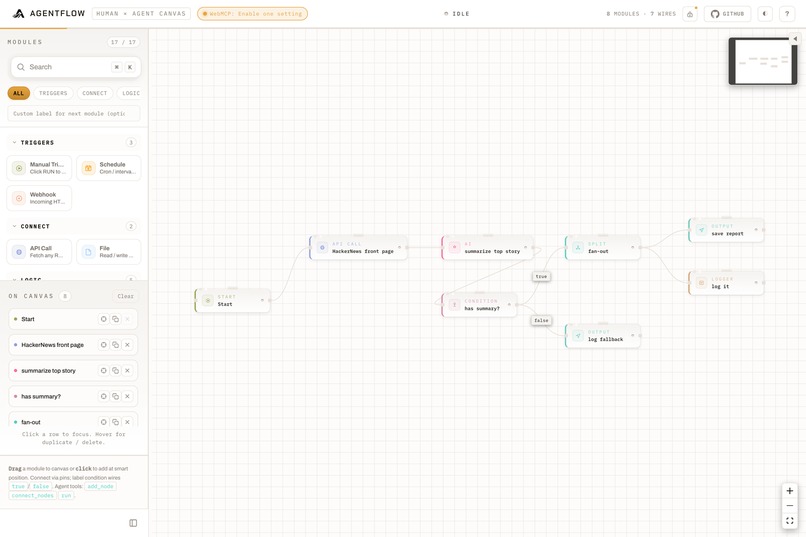Select the has summary? condition node
The height and width of the screenshot is (537, 806).
pyautogui.click(x=479, y=305)
